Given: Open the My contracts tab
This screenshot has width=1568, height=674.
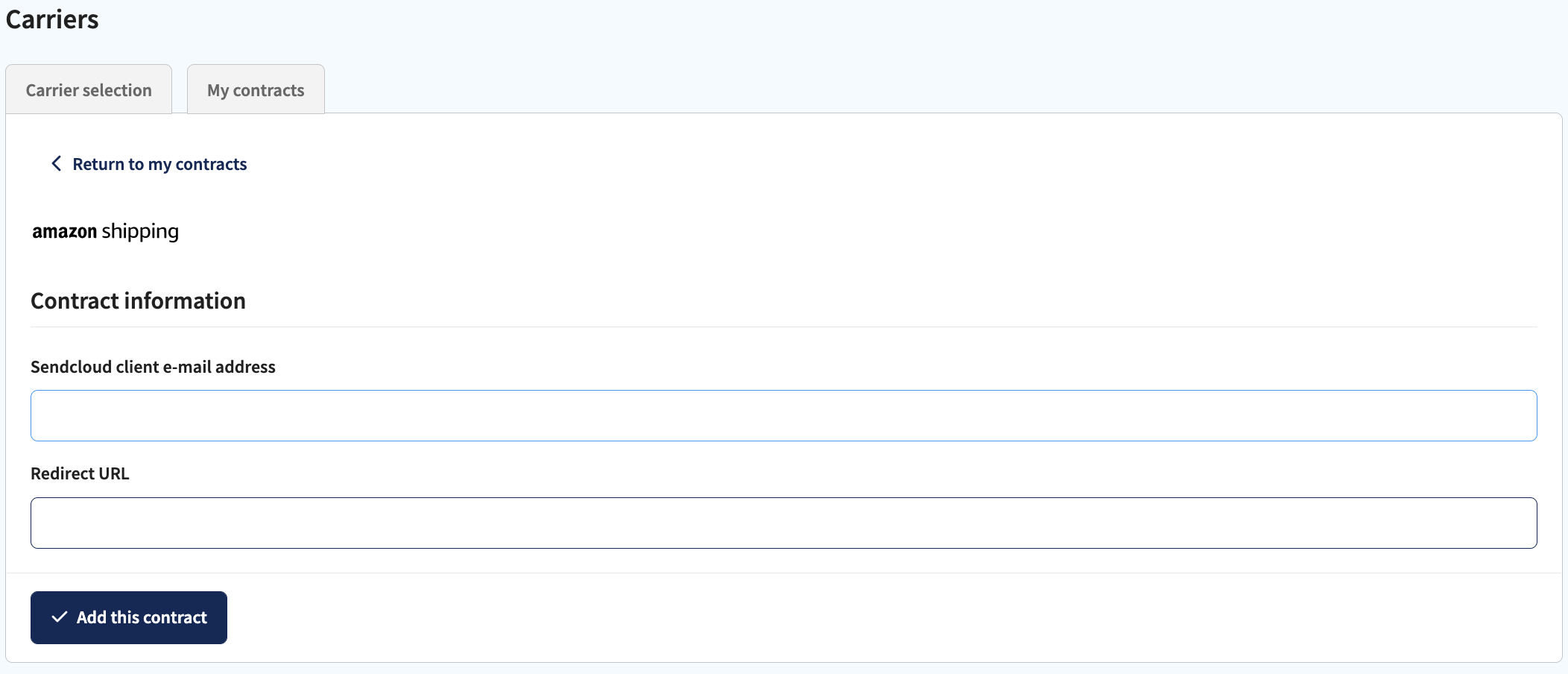Looking at the screenshot, I should [255, 89].
